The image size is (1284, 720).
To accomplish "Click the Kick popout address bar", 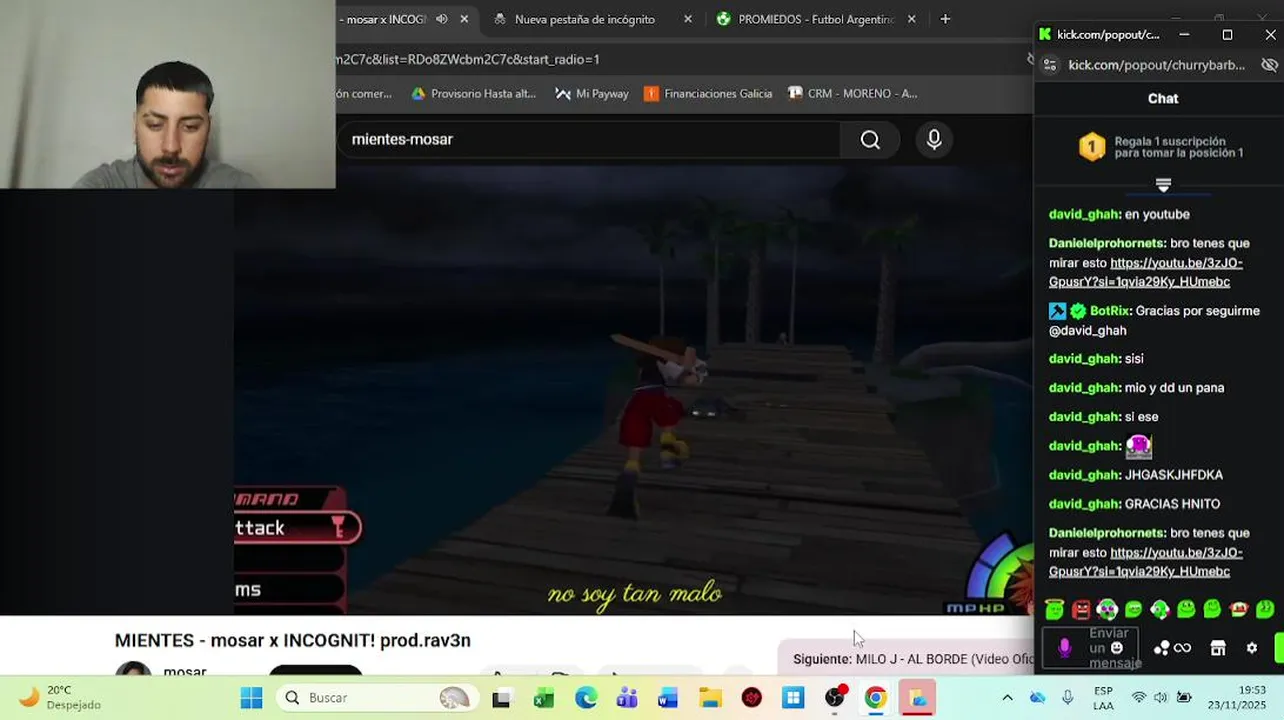I will point(1156,65).
